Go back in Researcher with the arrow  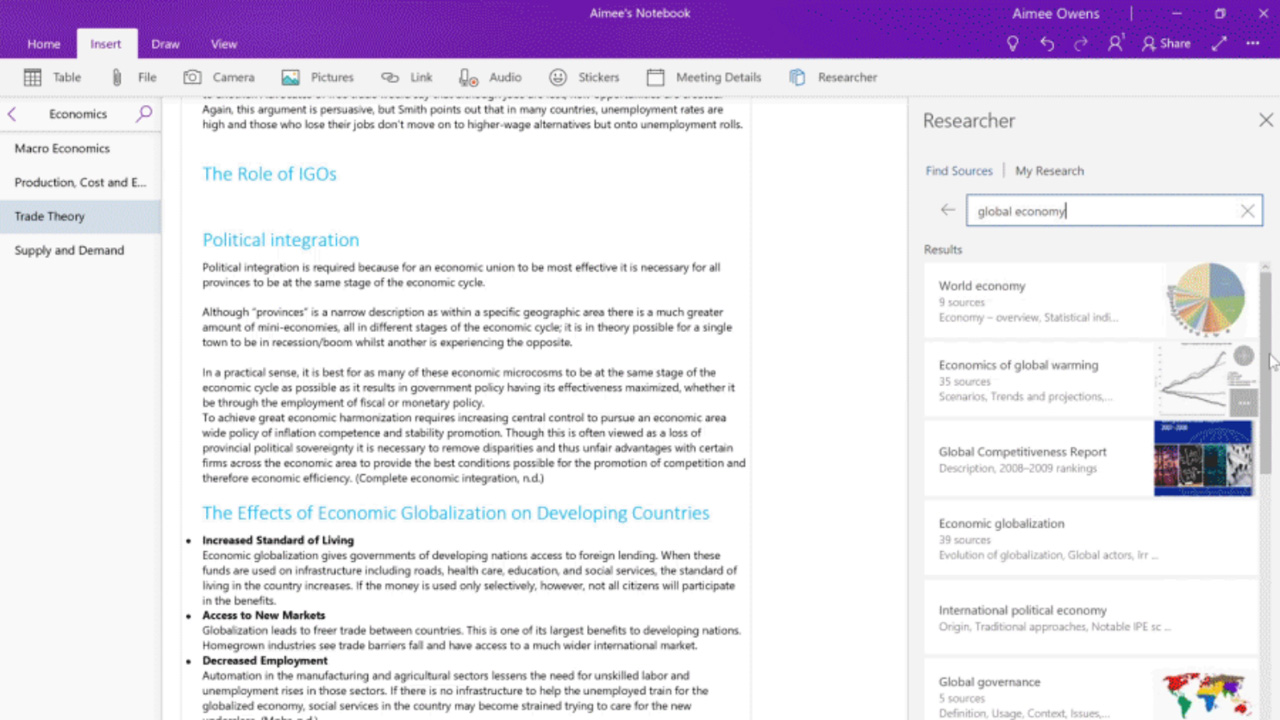(947, 210)
